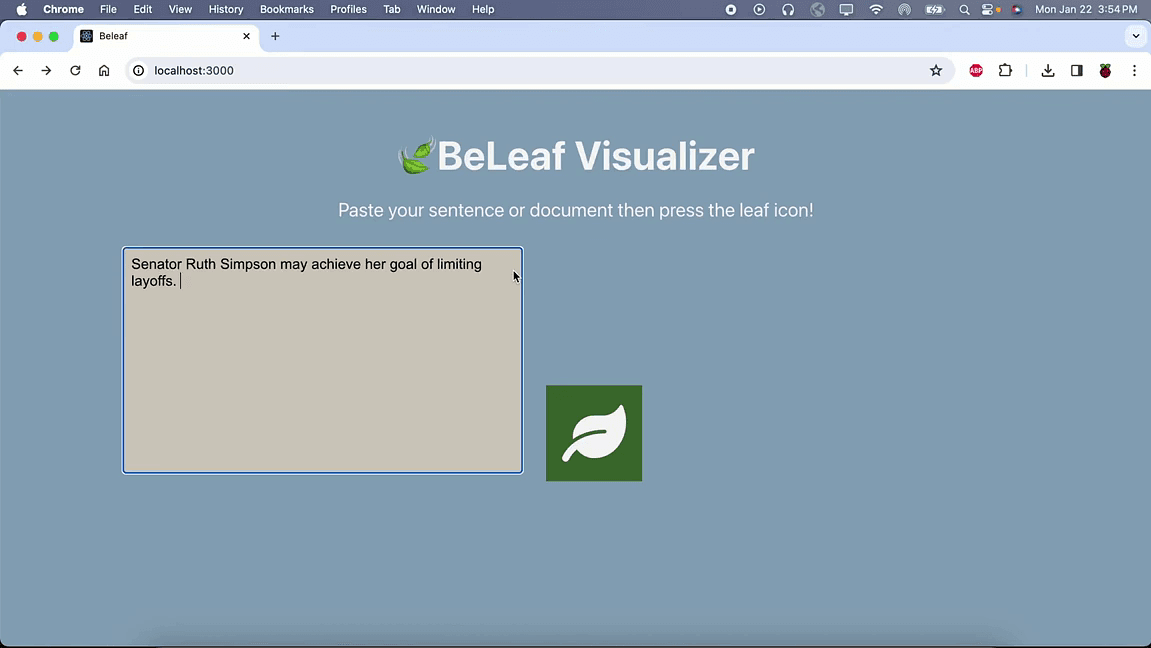Bookmark this page with the star icon
This screenshot has height=648, width=1151.
pos(936,71)
